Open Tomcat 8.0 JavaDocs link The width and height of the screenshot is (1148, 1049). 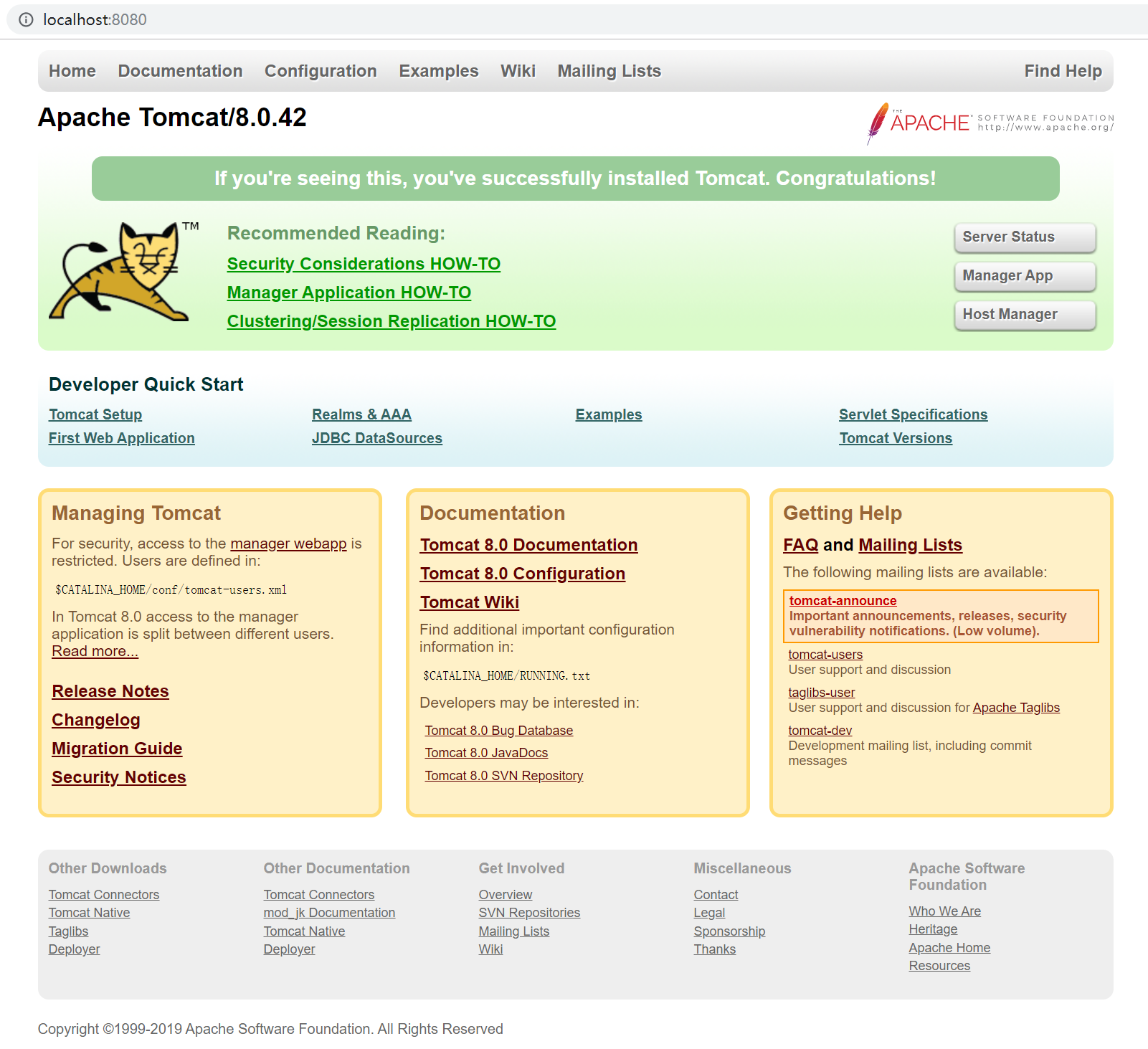click(x=486, y=753)
